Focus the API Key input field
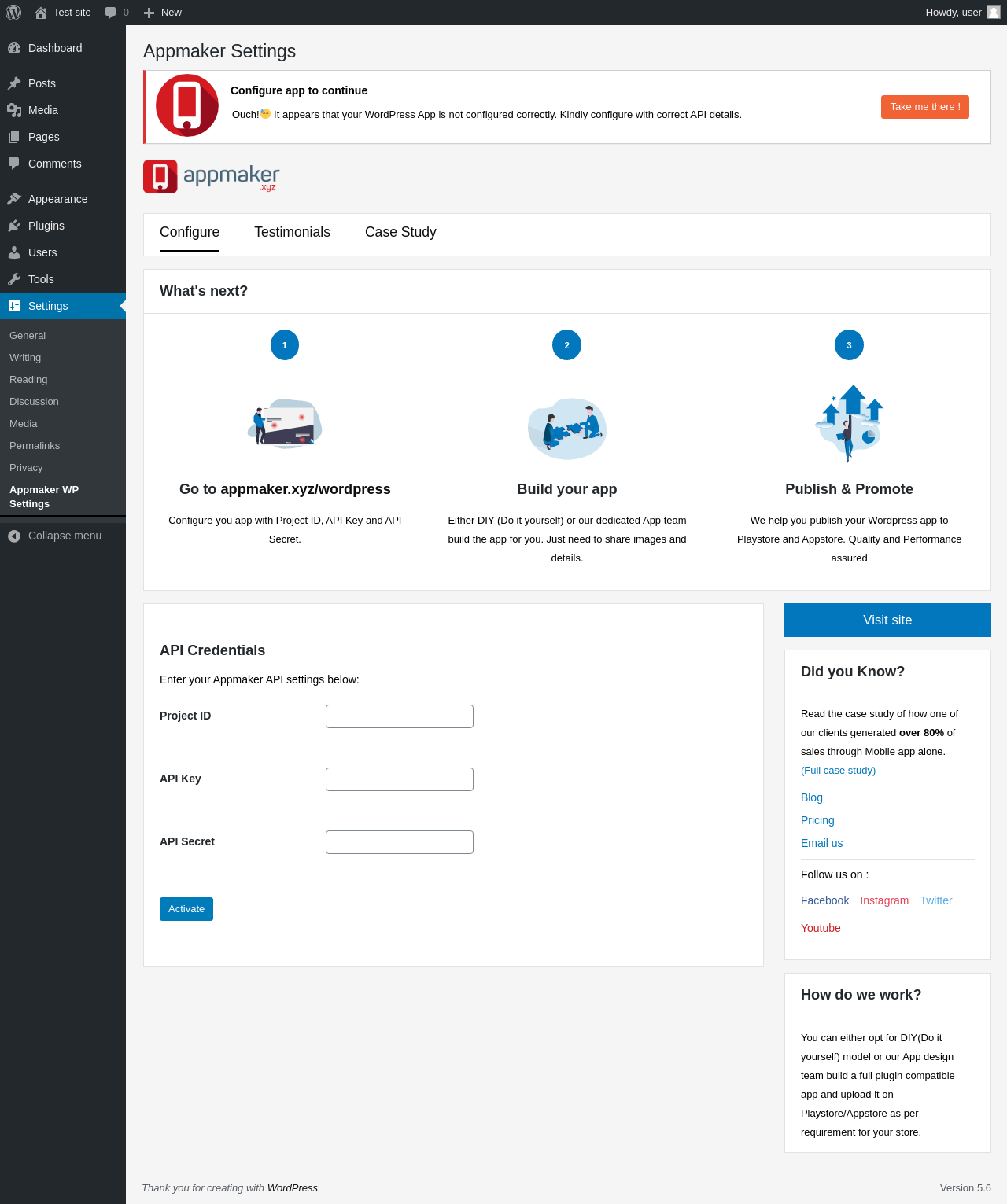 [400, 779]
